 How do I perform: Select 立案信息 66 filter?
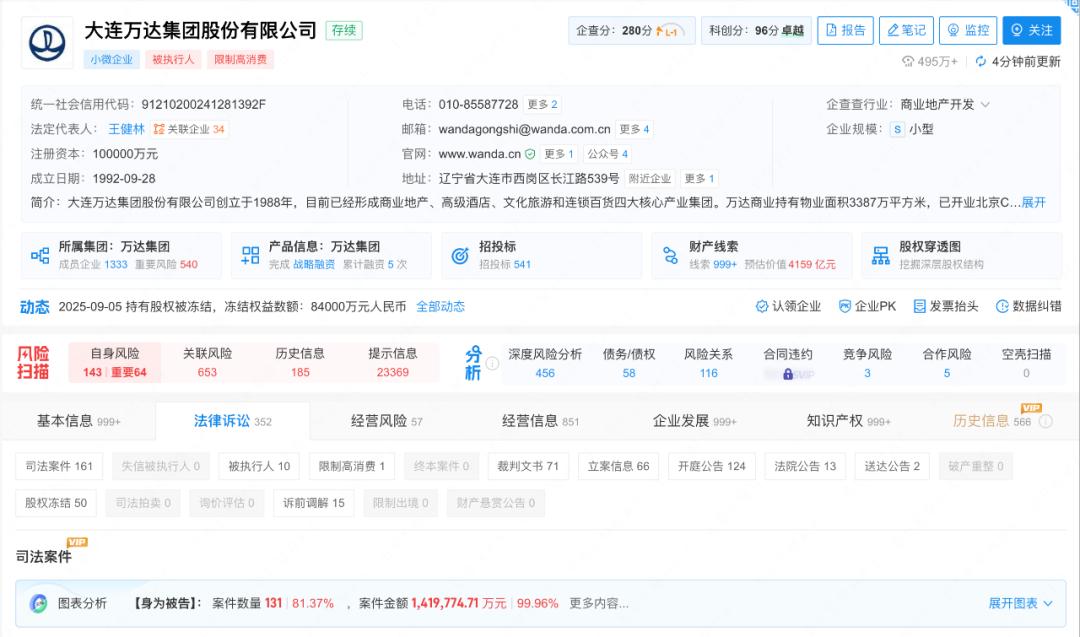(x=619, y=466)
